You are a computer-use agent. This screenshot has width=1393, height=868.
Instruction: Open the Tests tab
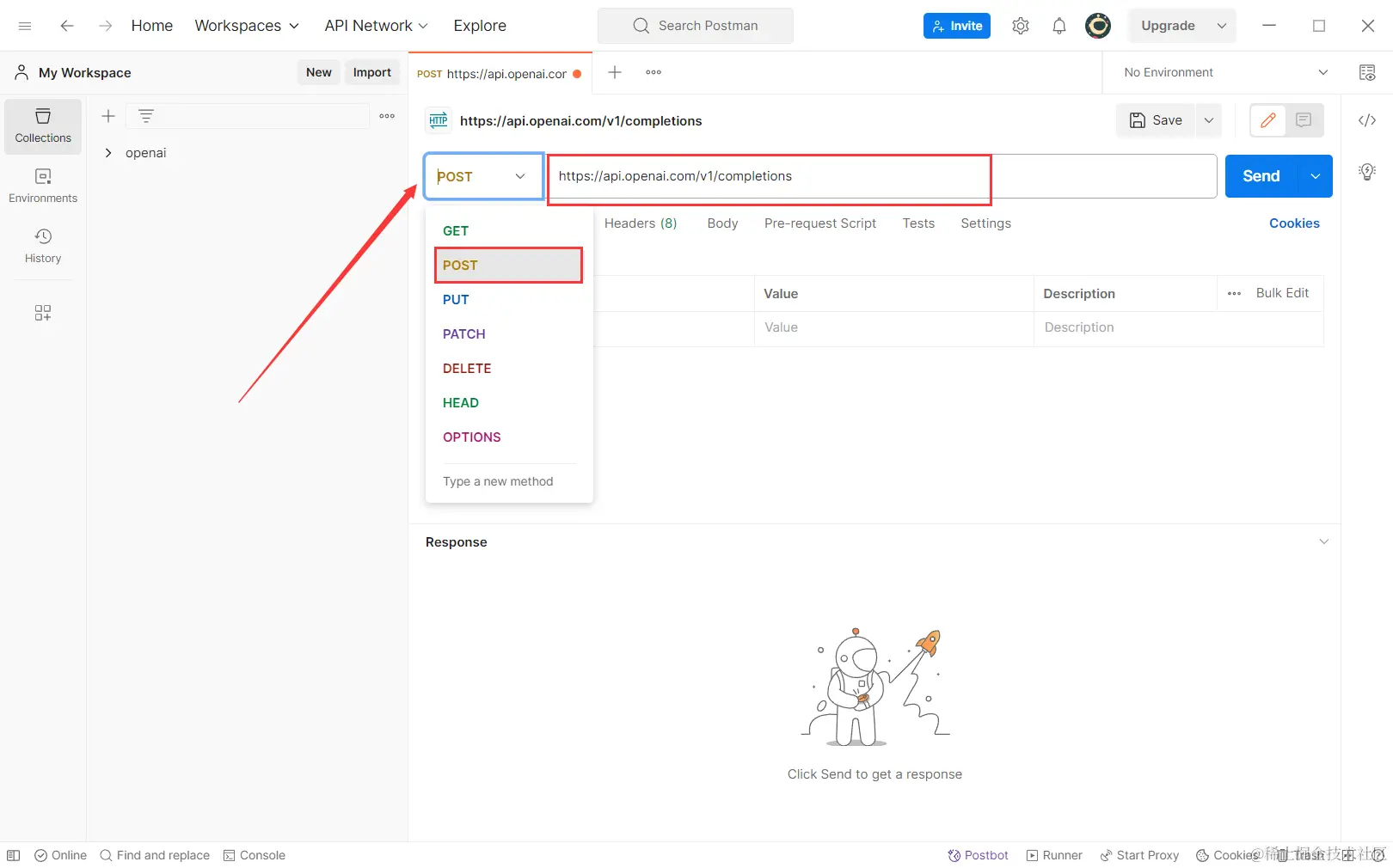[918, 223]
